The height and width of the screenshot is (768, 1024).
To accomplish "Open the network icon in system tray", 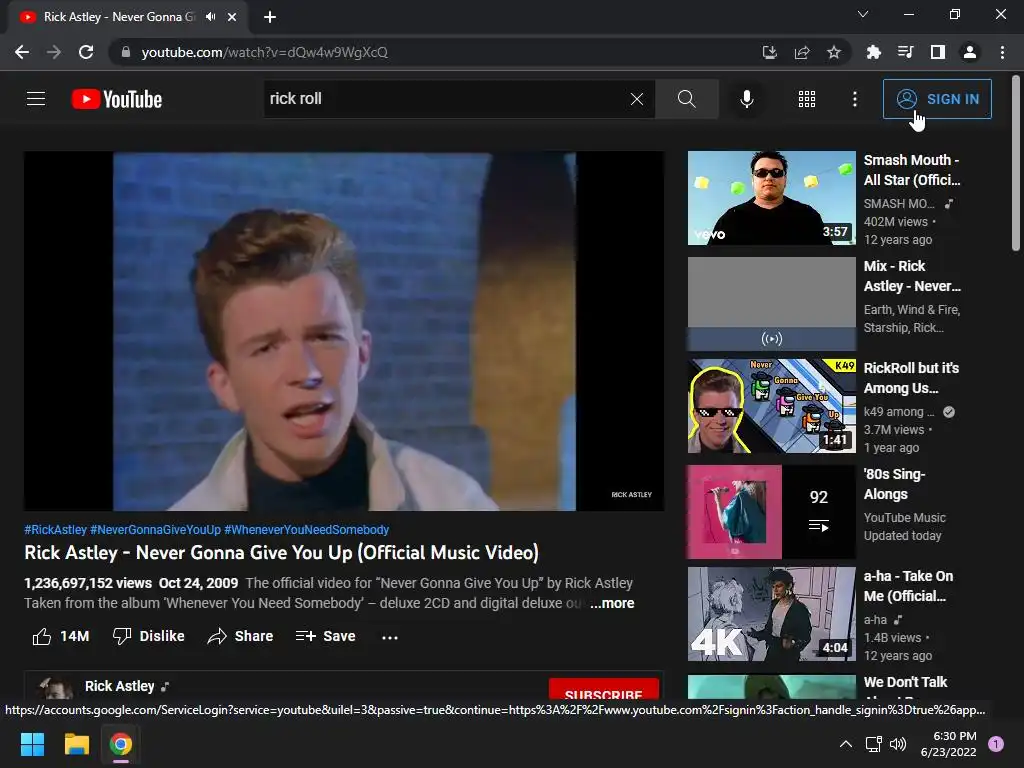I will (873, 744).
